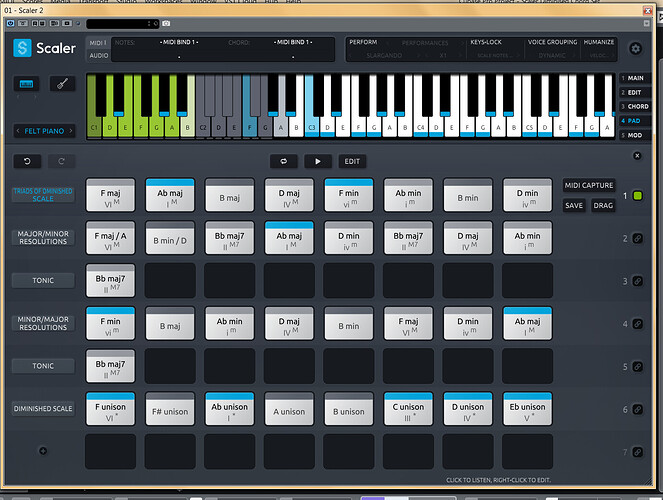Select MAJOR/MINOR RESOLUTIONS row label

[x=43, y=238]
